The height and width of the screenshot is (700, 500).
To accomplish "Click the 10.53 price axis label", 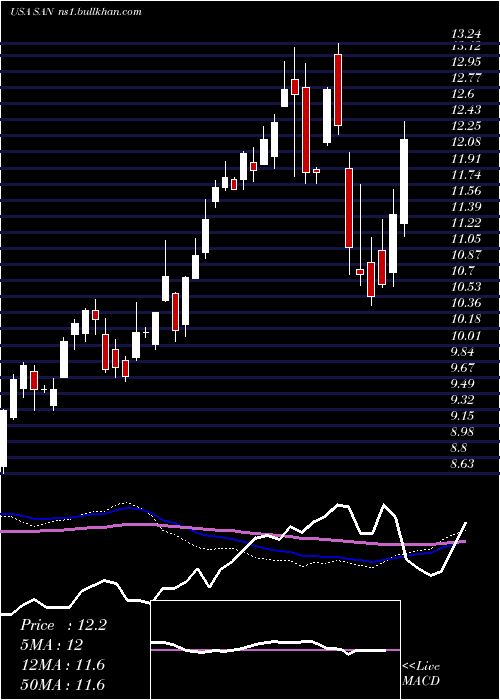I will pyautogui.click(x=467, y=287).
